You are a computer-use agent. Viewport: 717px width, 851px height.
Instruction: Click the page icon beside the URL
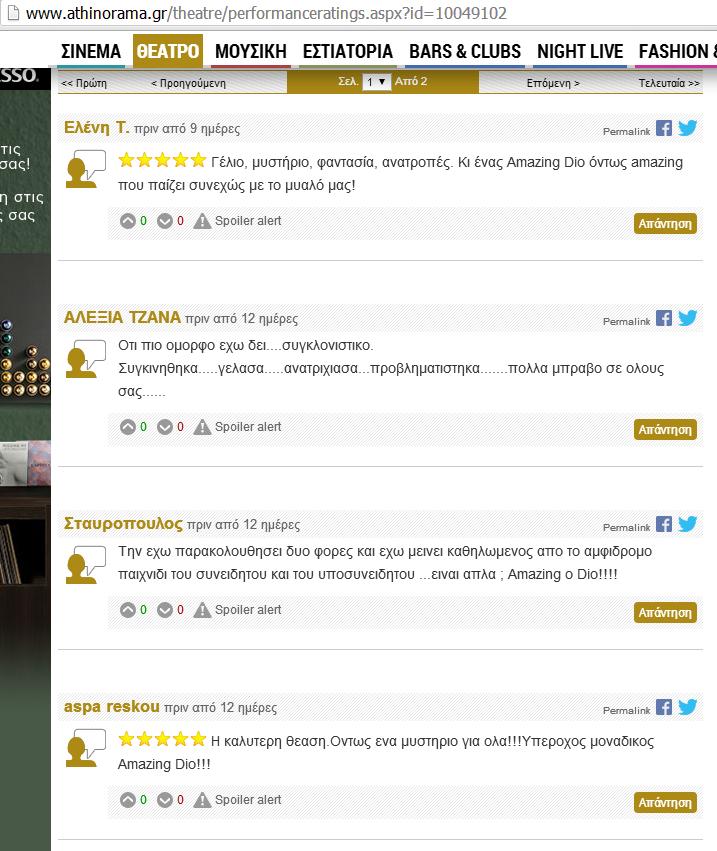[x=12, y=12]
